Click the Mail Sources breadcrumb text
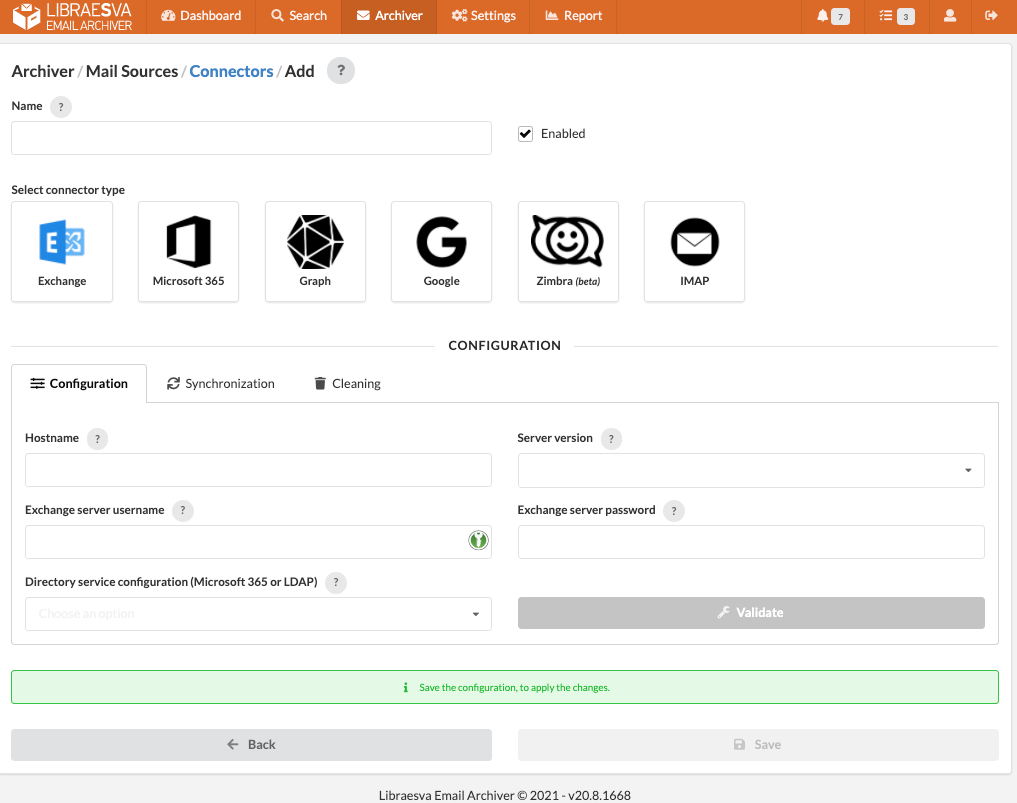Screen dimensions: 1017x803 pyautogui.click(x=132, y=71)
